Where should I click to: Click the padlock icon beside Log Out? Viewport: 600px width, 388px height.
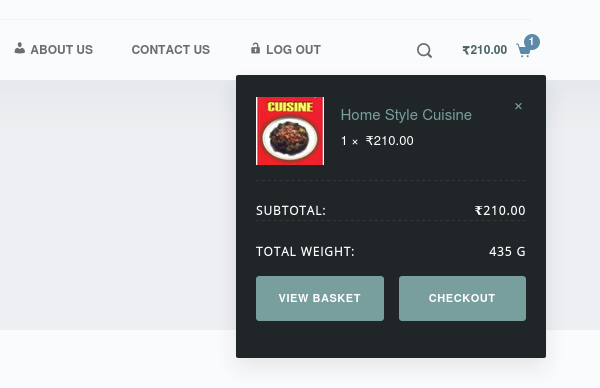click(x=255, y=48)
